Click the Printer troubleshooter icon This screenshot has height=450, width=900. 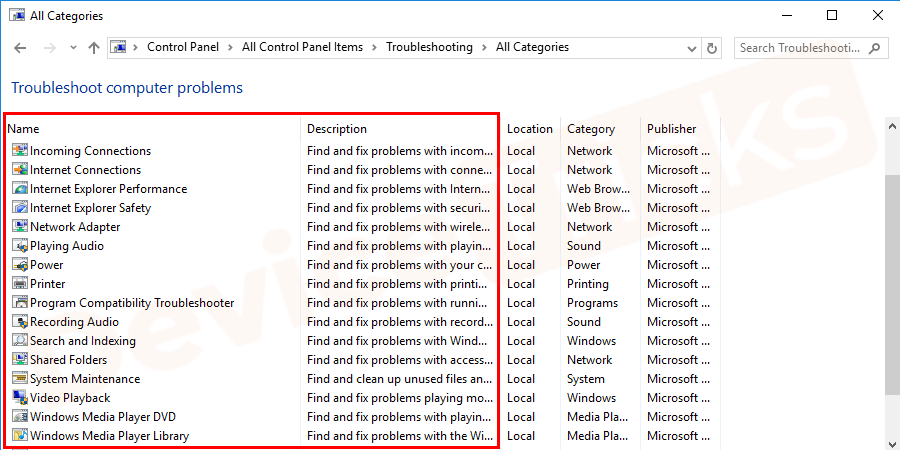tap(19, 284)
